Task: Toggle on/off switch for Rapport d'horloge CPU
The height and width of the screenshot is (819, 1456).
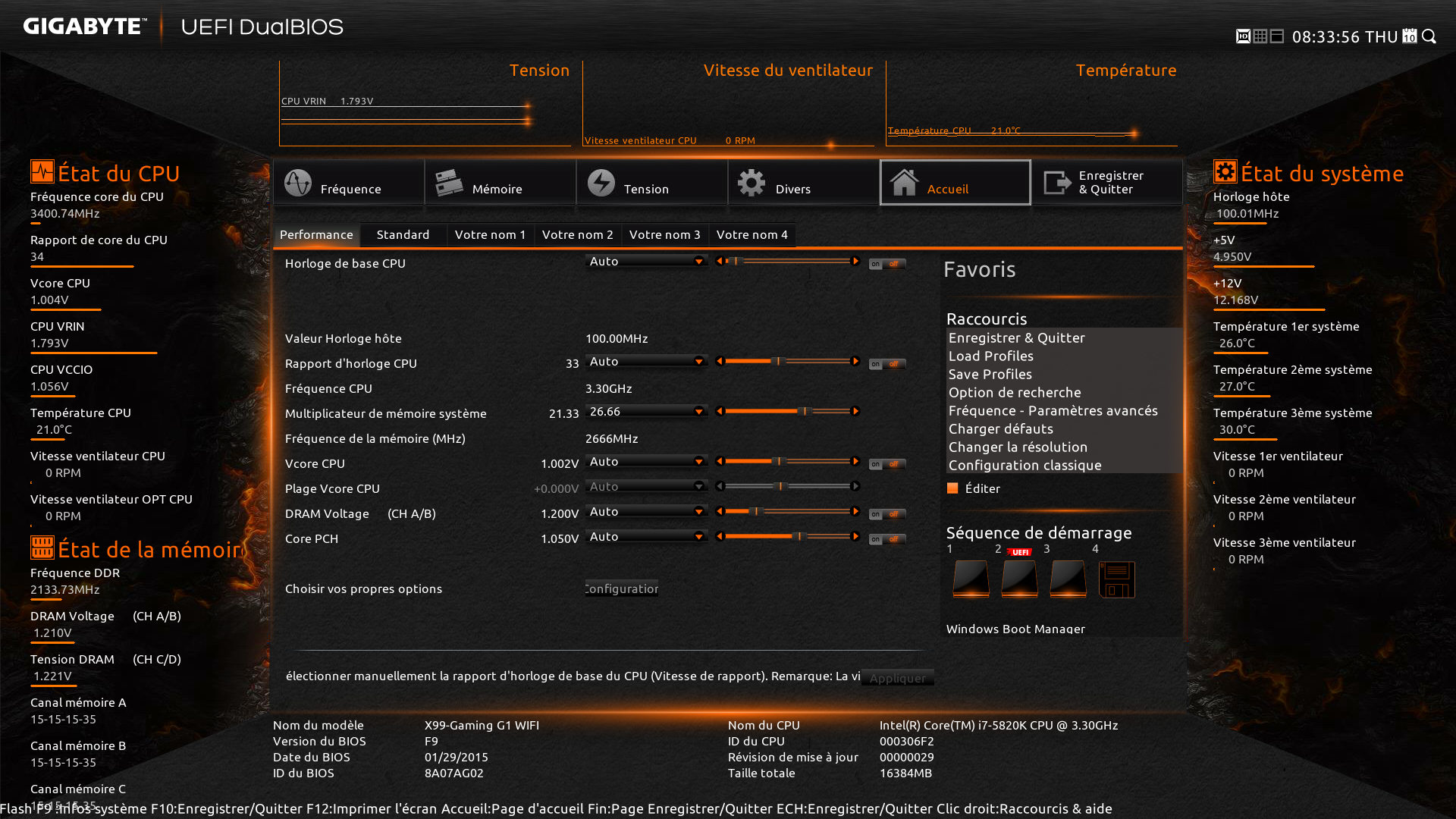Action: coord(887,364)
